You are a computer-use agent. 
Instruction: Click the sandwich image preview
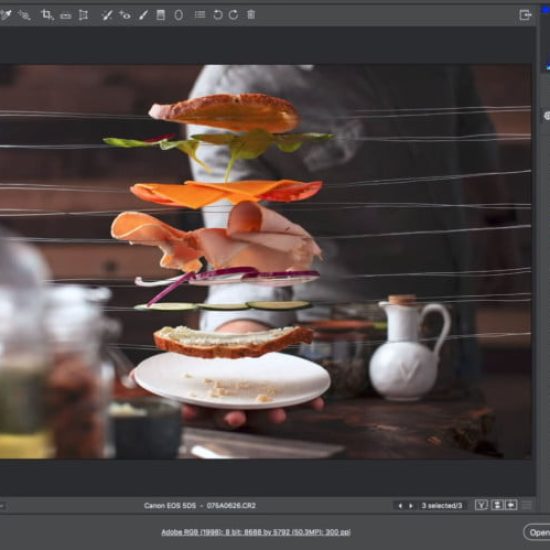(265, 262)
